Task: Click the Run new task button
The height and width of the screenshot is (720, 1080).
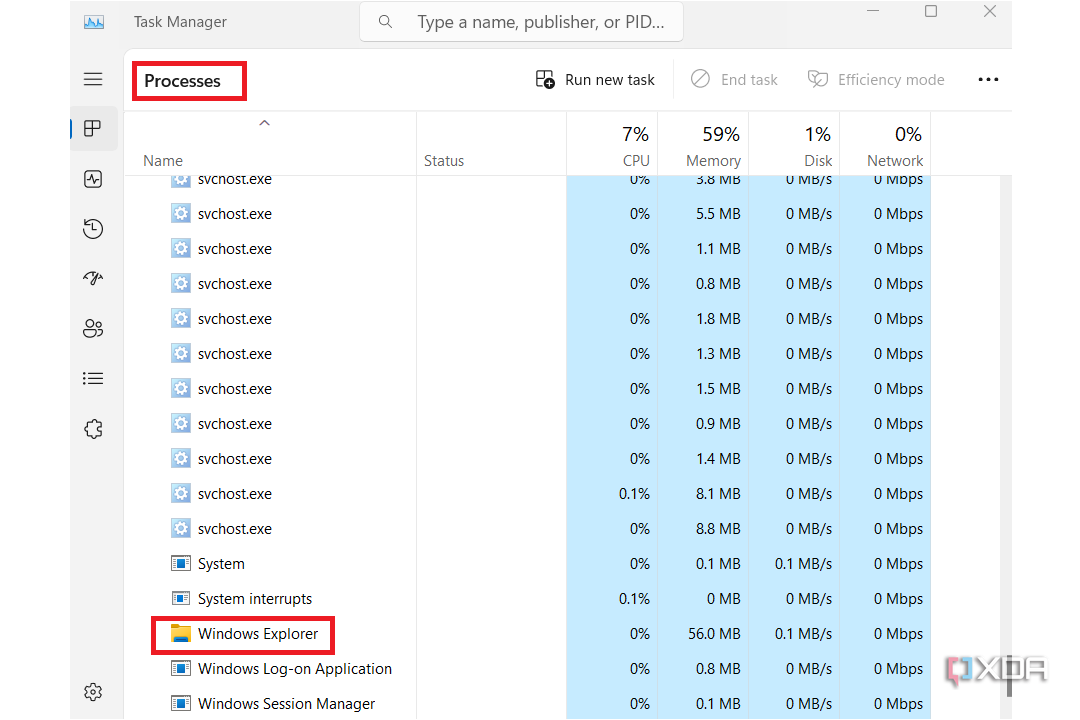Action: click(596, 80)
